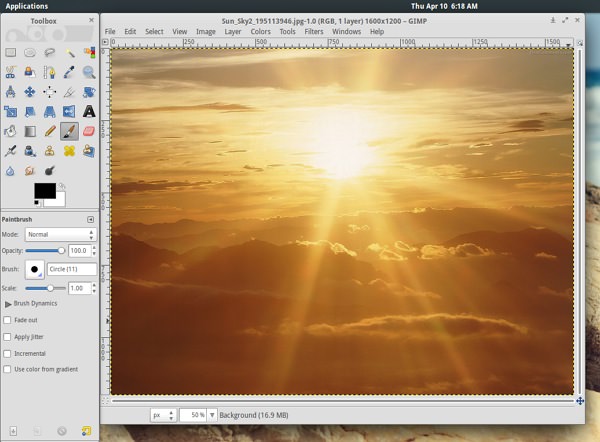The width and height of the screenshot is (600, 442).
Task: Click reset tool options to defaults button
Action: coord(86,431)
